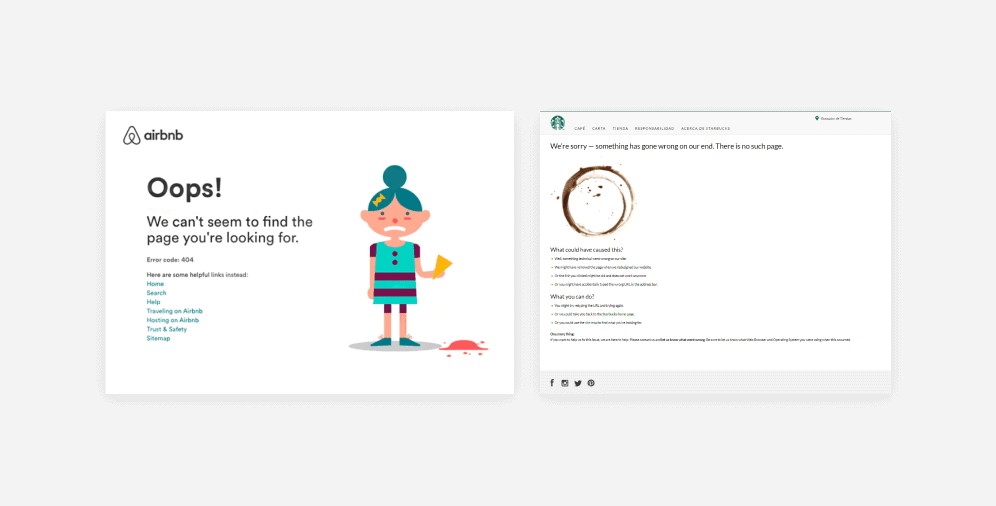Open the Help link on Airbnb page
Screen dimensions: 996x506
[x=153, y=302]
